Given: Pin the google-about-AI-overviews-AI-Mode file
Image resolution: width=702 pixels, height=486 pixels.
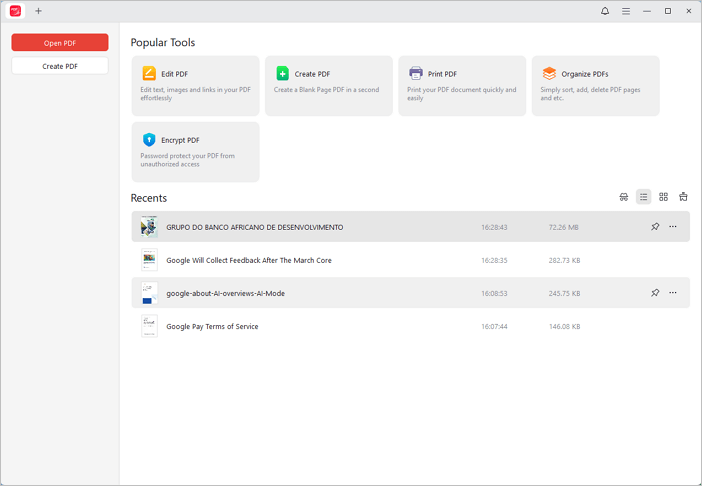Looking at the screenshot, I should 655,293.
